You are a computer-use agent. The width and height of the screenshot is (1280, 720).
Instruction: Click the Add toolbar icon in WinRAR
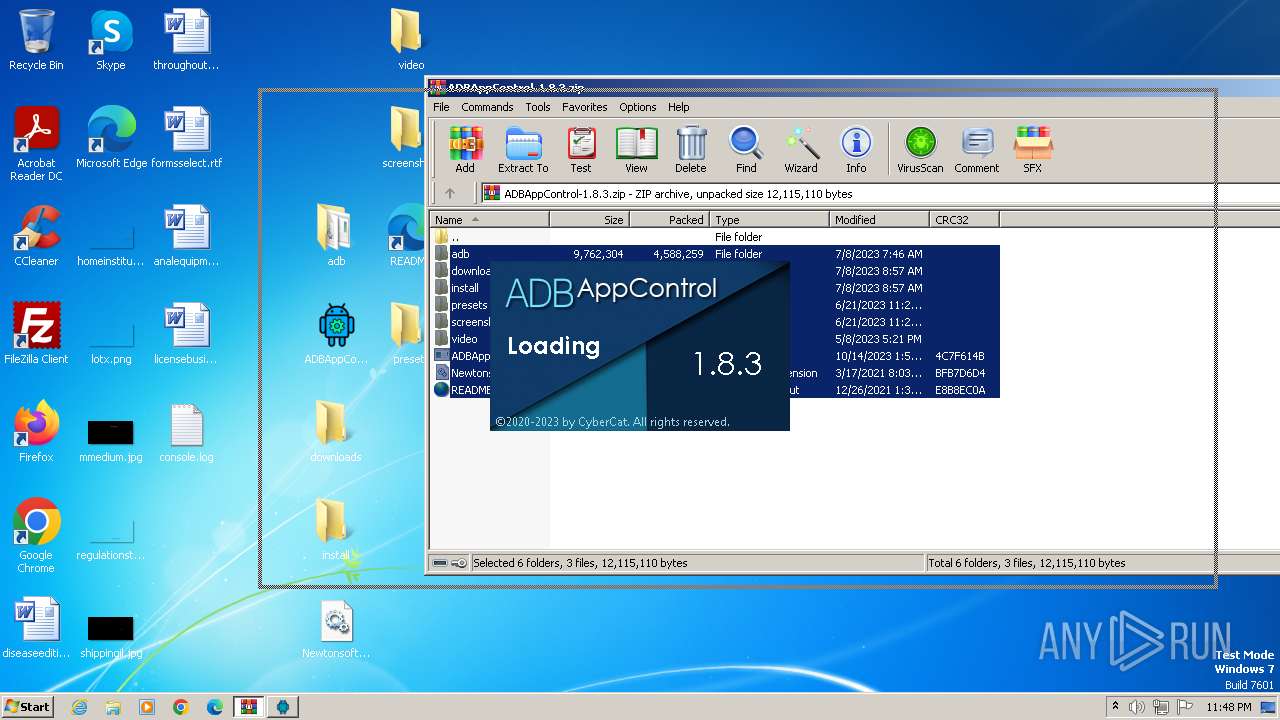[x=465, y=150]
